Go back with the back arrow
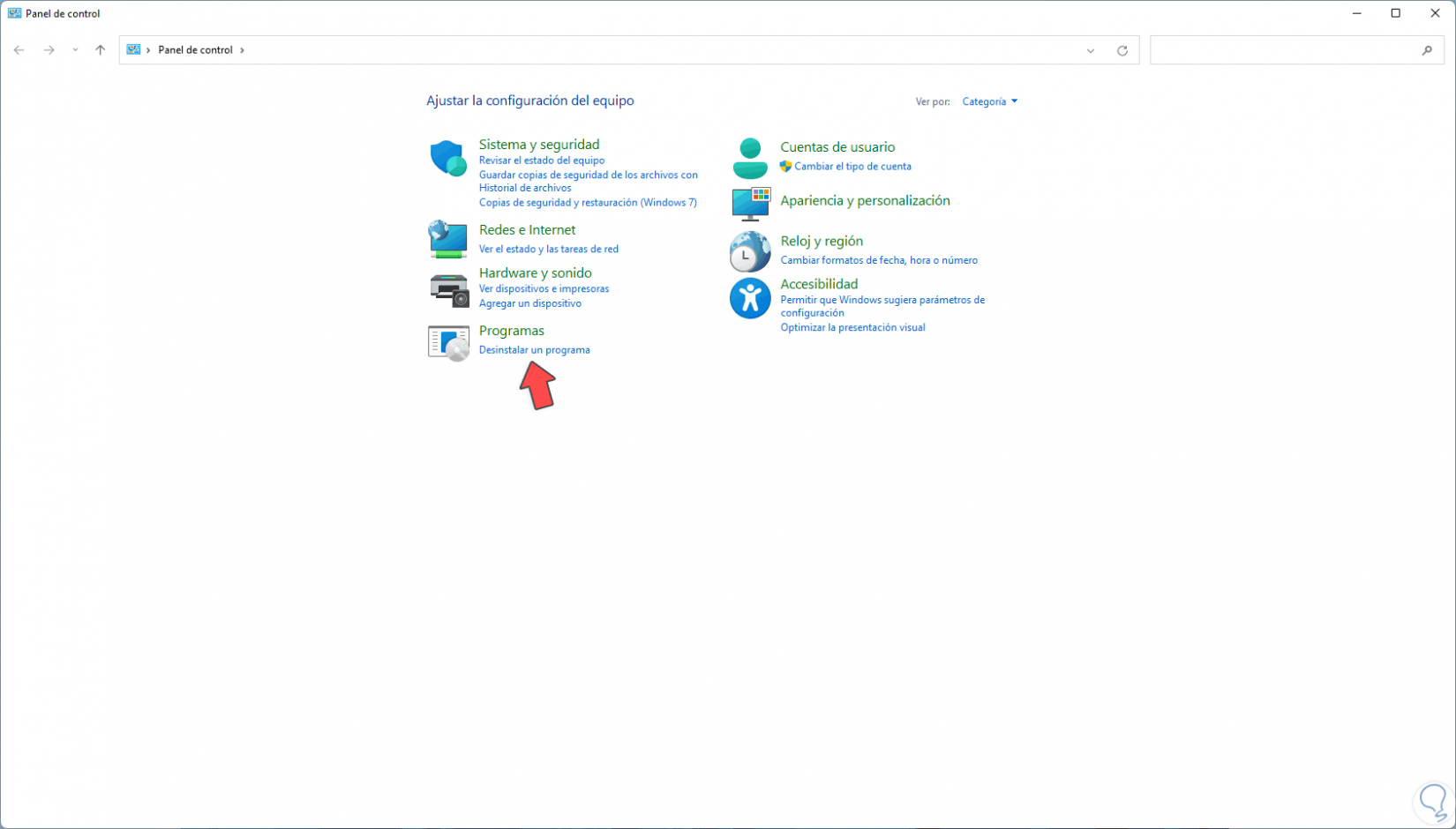Viewport: 1456px width, 829px height. (x=19, y=50)
